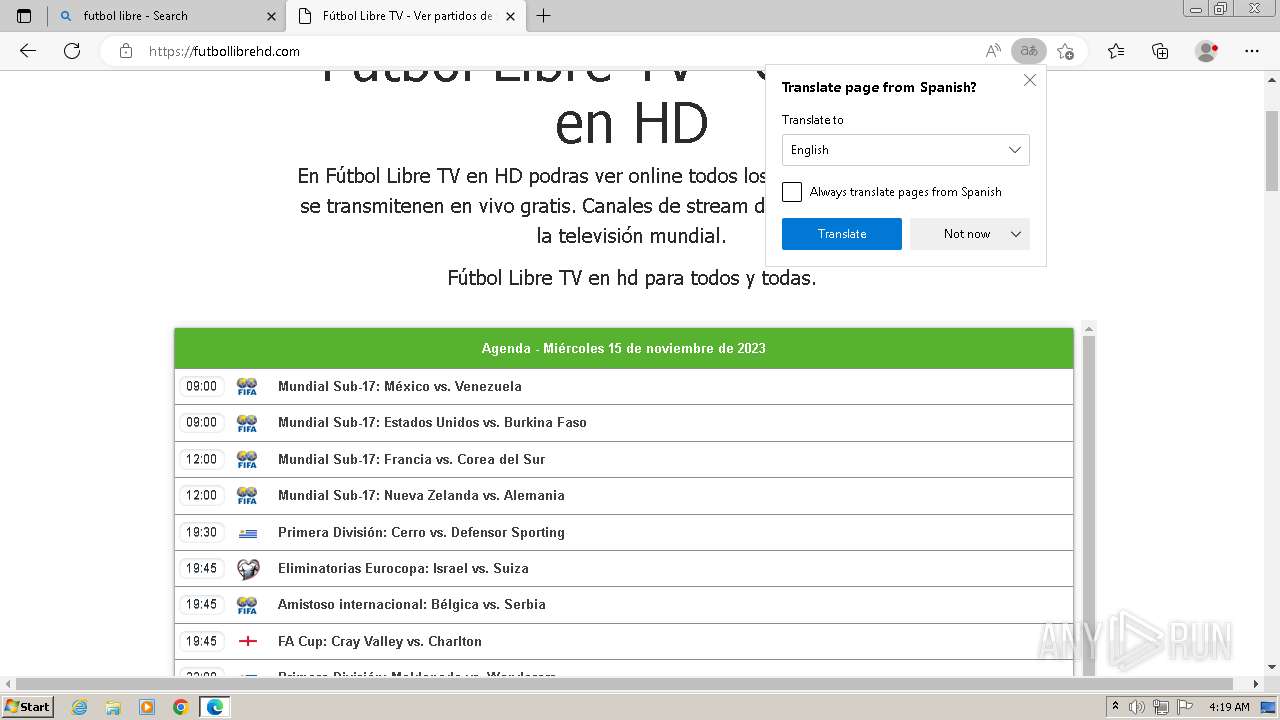Open México vs. Venezuela match row

point(624,386)
